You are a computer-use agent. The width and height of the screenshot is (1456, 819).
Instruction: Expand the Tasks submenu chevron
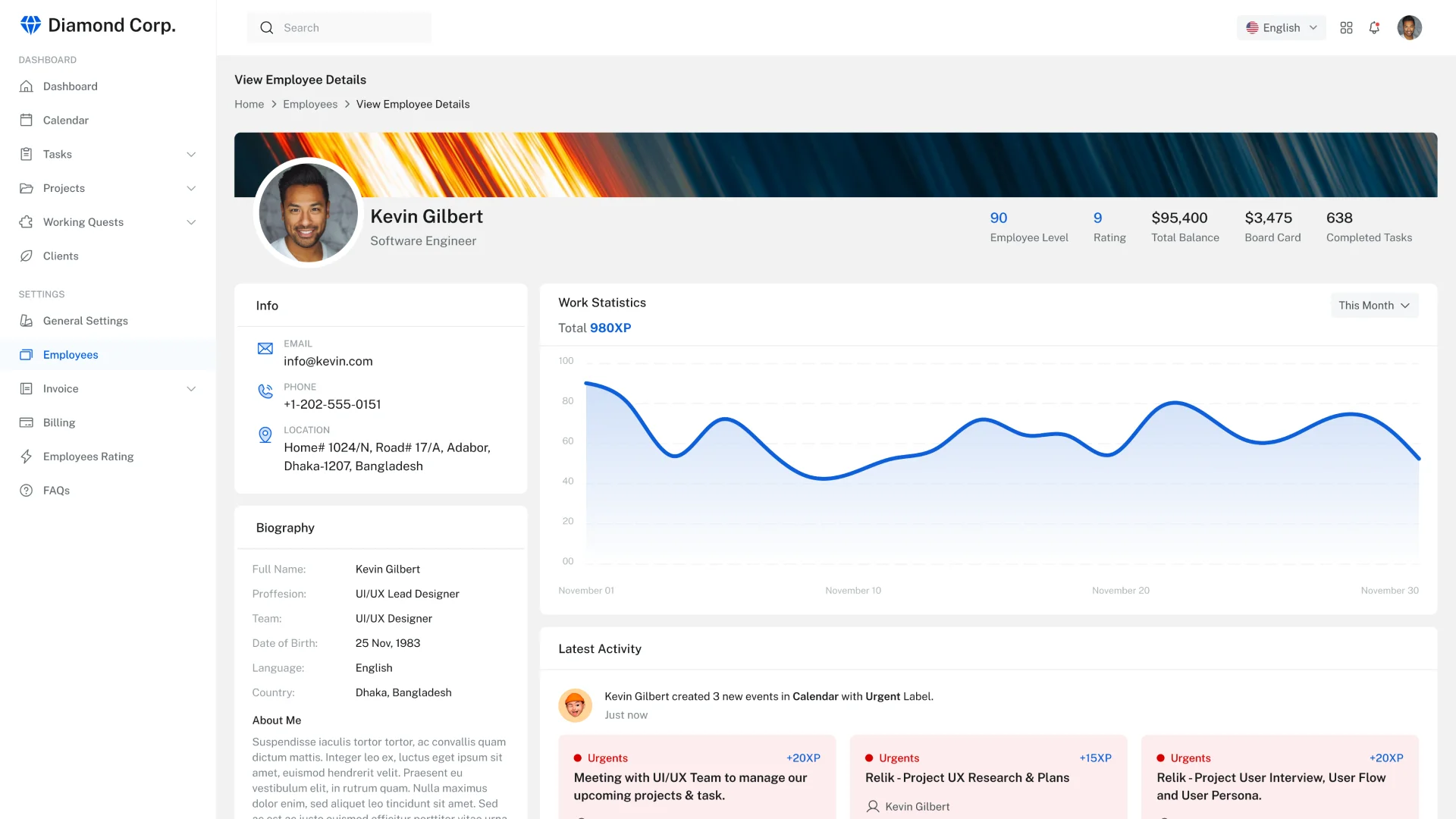tap(191, 155)
